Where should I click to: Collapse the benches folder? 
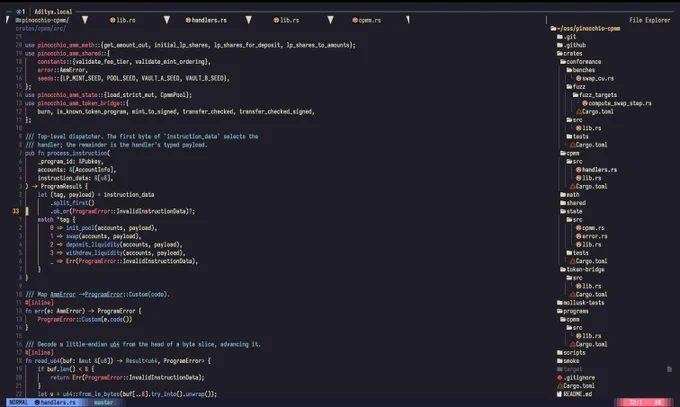click(569, 70)
